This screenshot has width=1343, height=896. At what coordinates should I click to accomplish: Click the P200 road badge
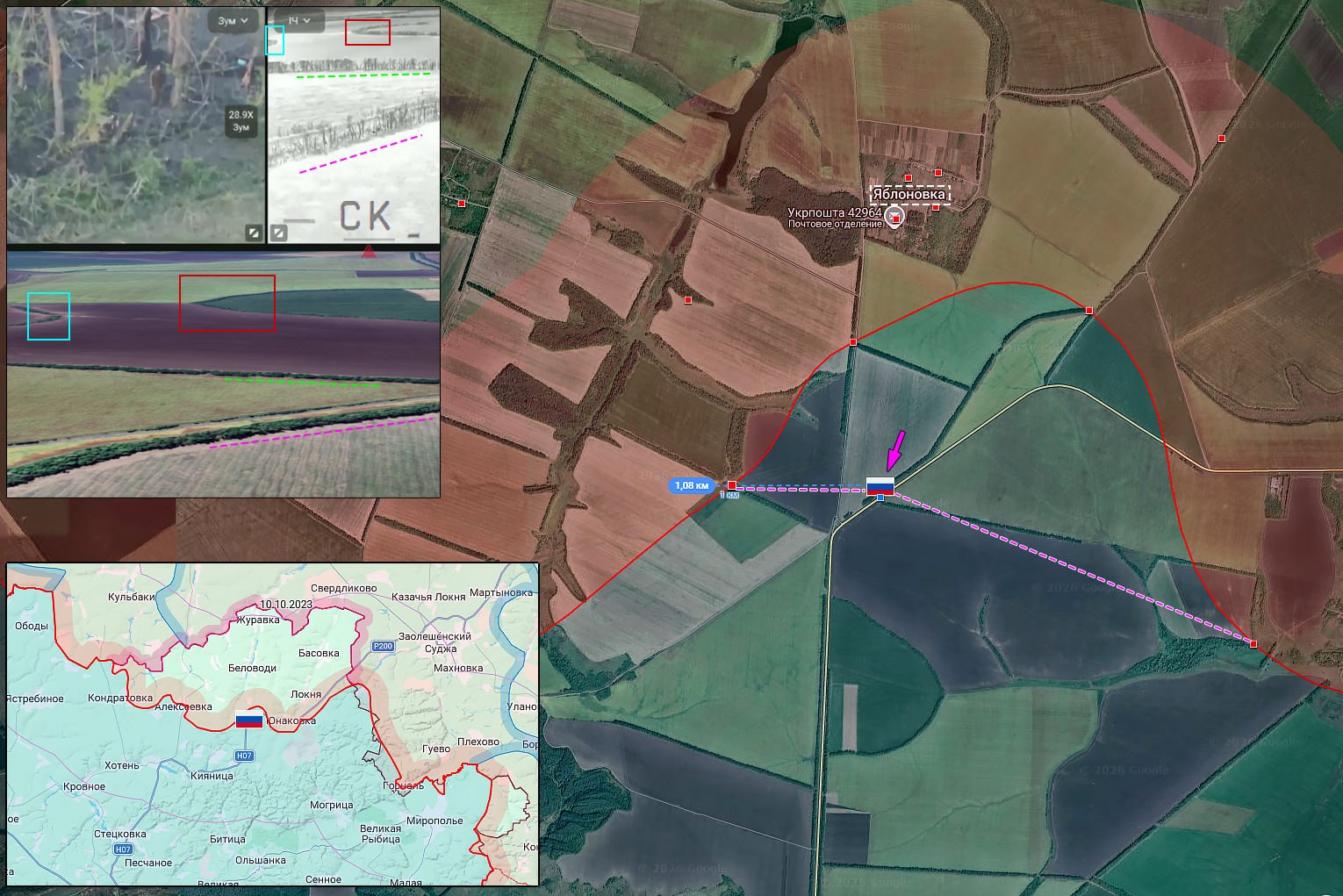(383, 646)
